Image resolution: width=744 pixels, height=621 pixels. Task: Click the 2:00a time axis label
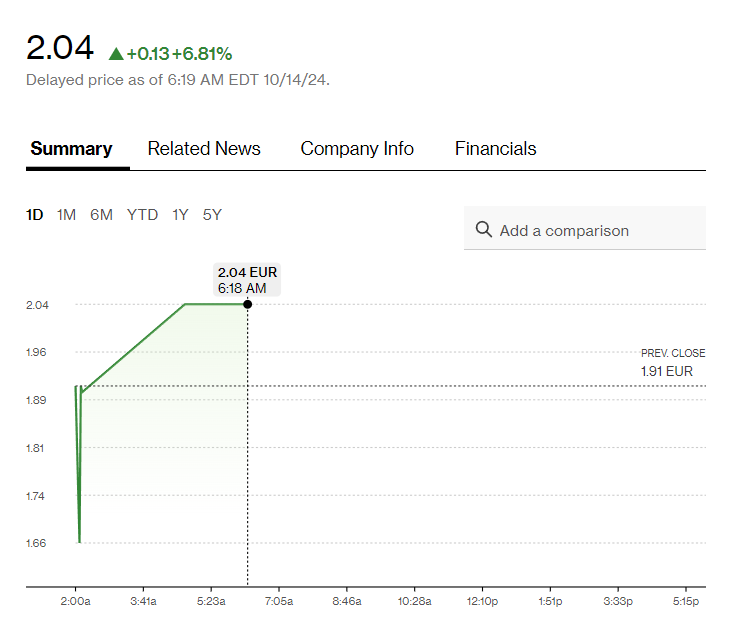click(75, 601)
